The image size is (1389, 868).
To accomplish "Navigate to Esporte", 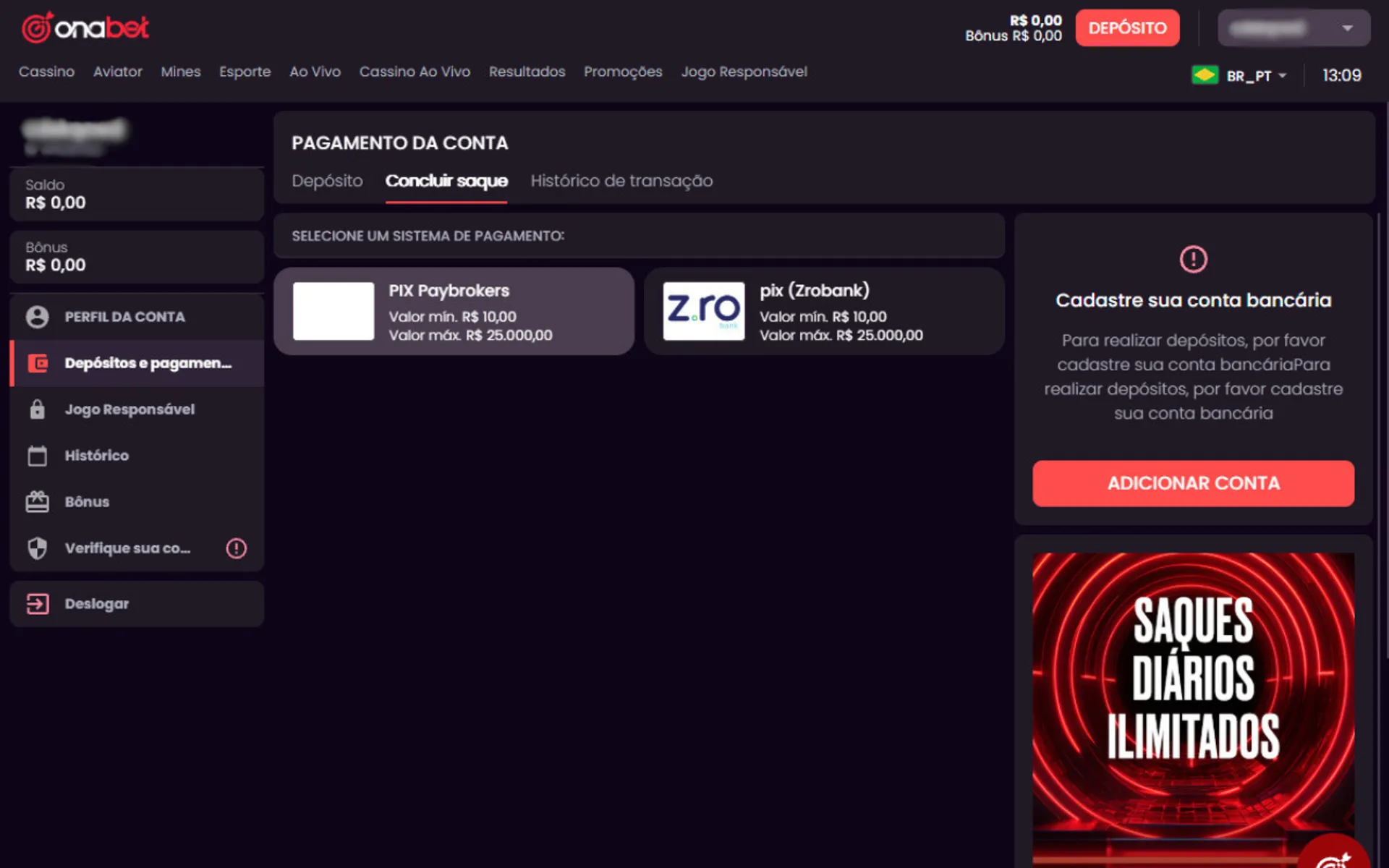I will click(245, 72).
